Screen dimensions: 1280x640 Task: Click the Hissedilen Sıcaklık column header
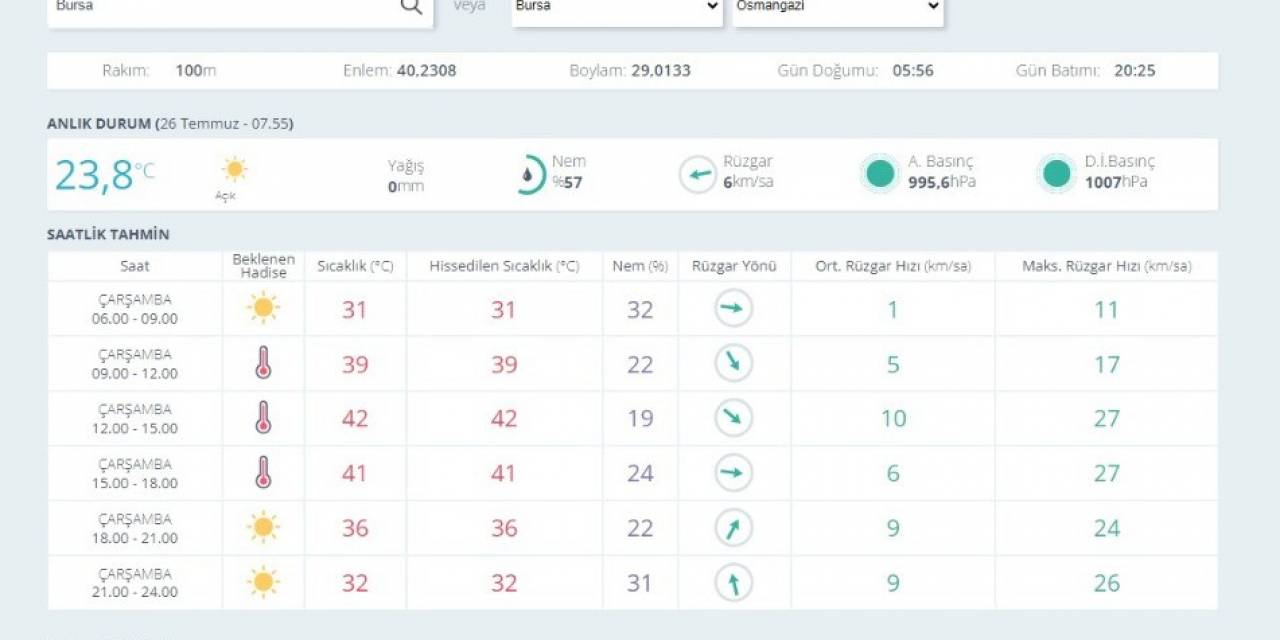click(504, 266)
